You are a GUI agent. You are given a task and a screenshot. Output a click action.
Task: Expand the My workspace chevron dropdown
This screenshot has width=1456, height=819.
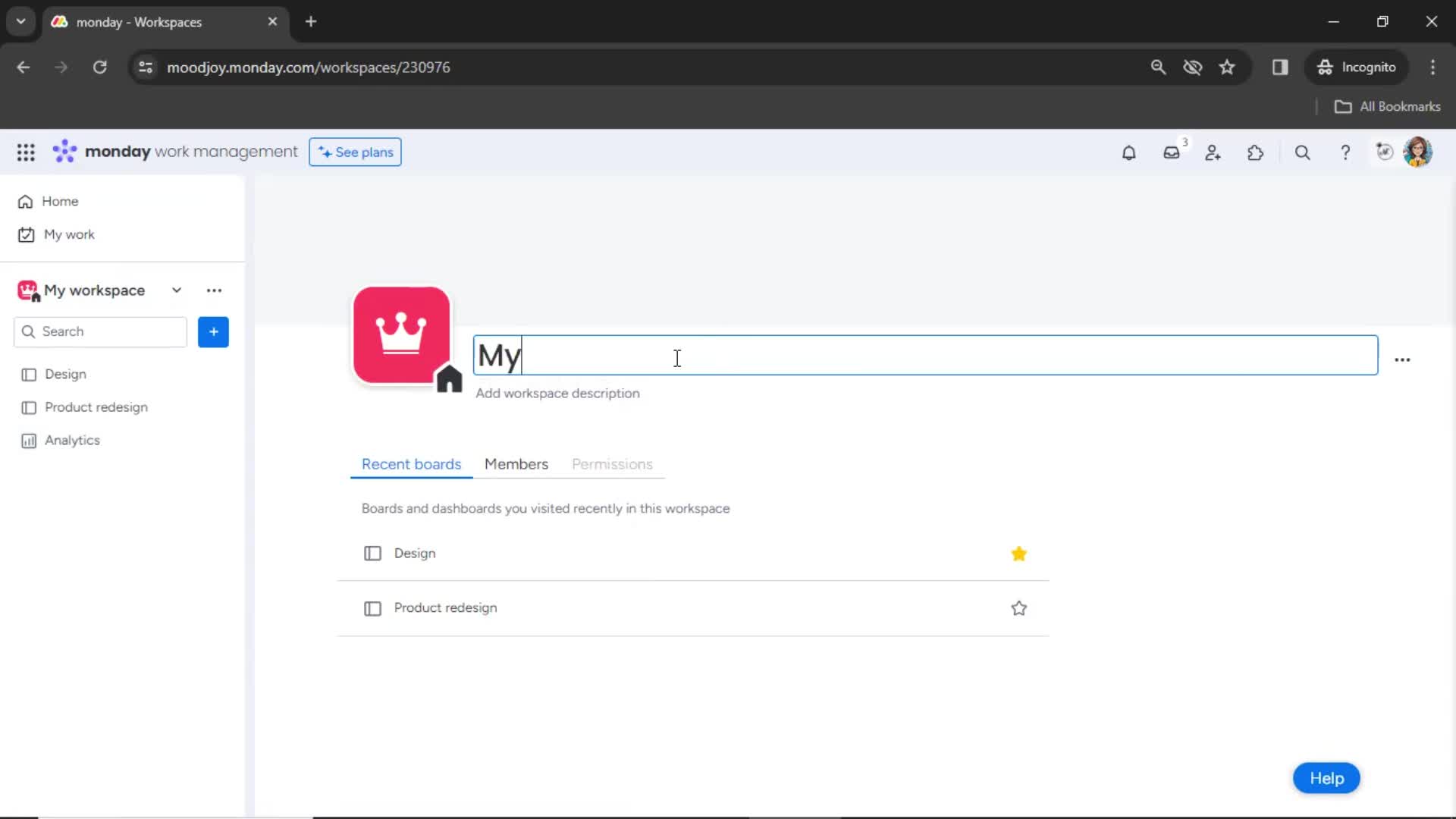tap(176, 290)
